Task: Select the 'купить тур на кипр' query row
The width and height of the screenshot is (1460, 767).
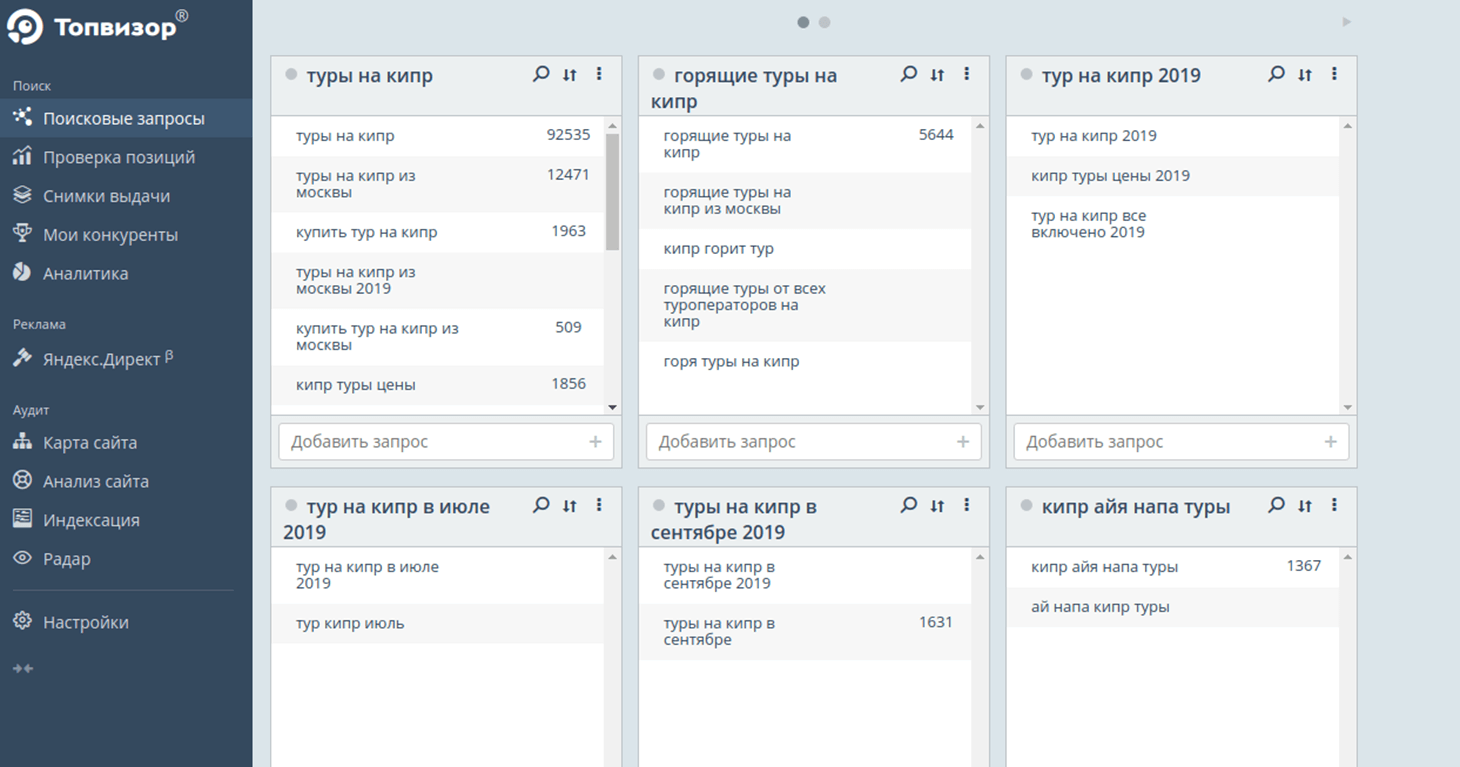Action: (x=367, y=232)
